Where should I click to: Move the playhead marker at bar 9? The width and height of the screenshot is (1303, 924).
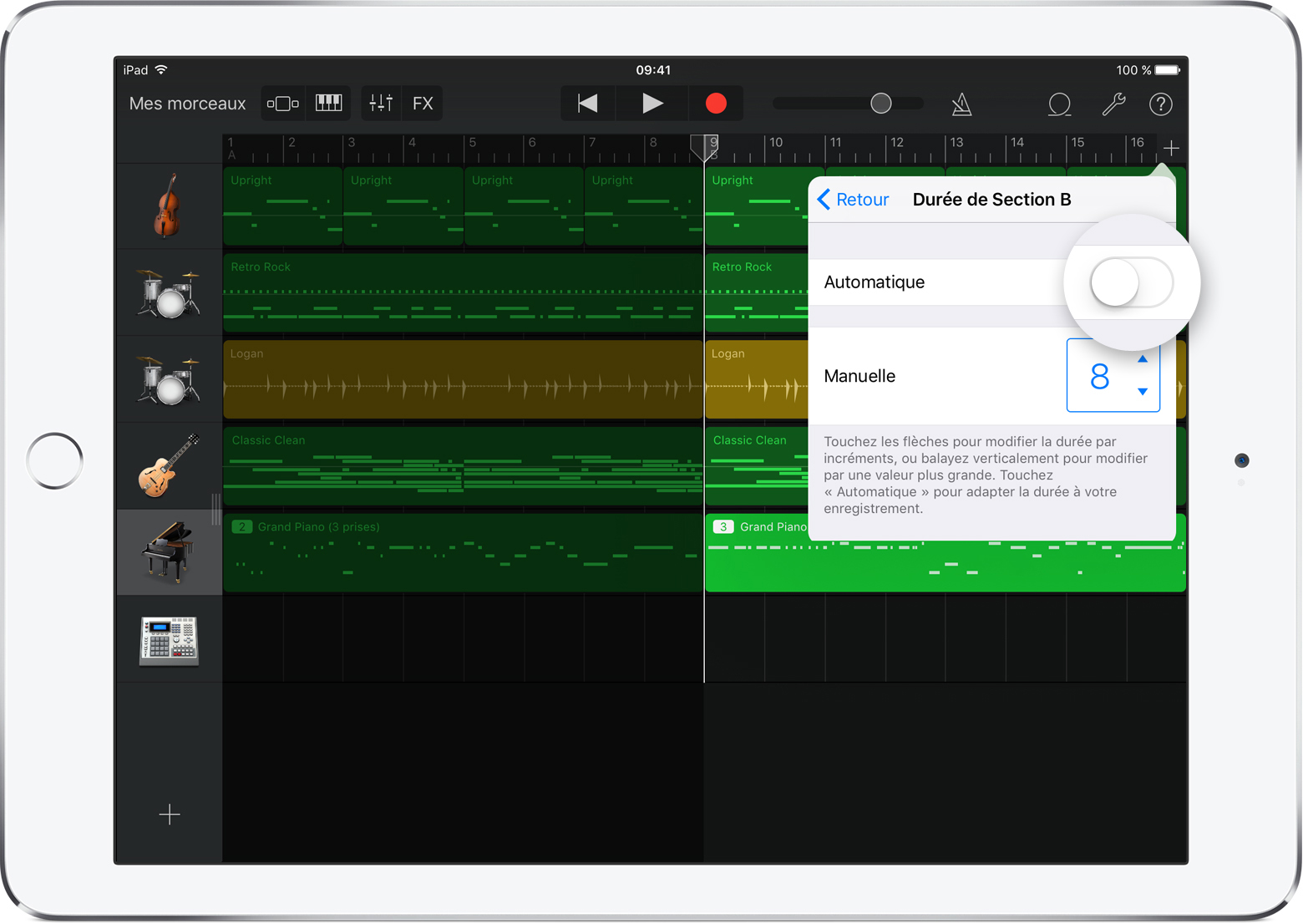pyautogui.click(x=703, y=149)
